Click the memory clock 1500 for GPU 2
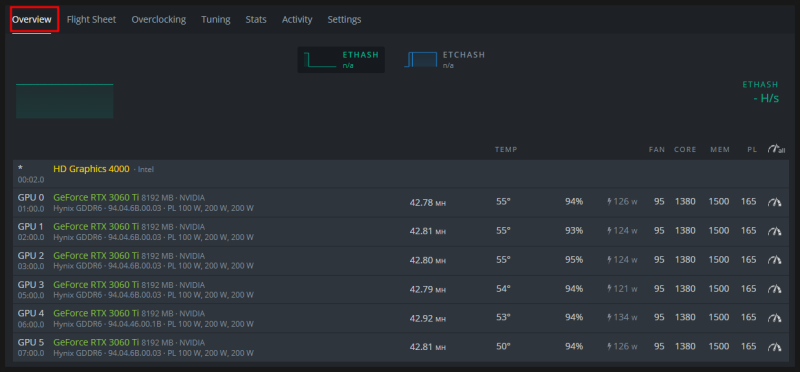The height and width of the screenshot is (372, 800). click(718, 260)
